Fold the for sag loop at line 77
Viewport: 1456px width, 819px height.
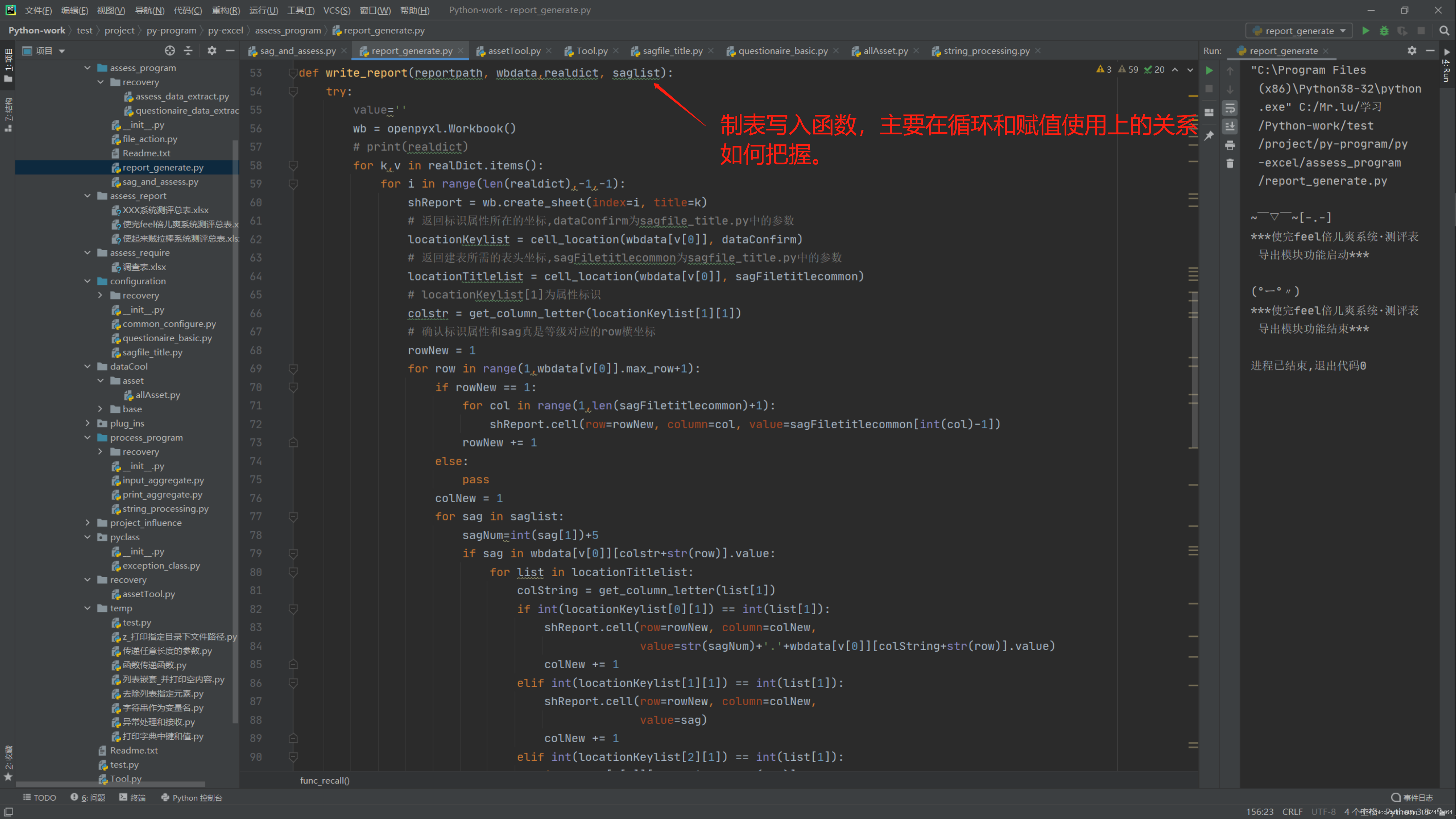tap(293, 516)
